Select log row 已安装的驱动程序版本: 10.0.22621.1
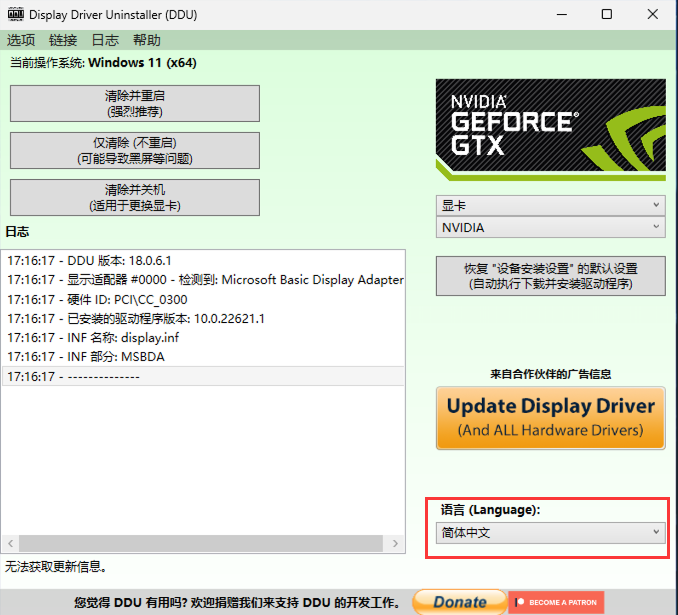 (x=203, y=319)
